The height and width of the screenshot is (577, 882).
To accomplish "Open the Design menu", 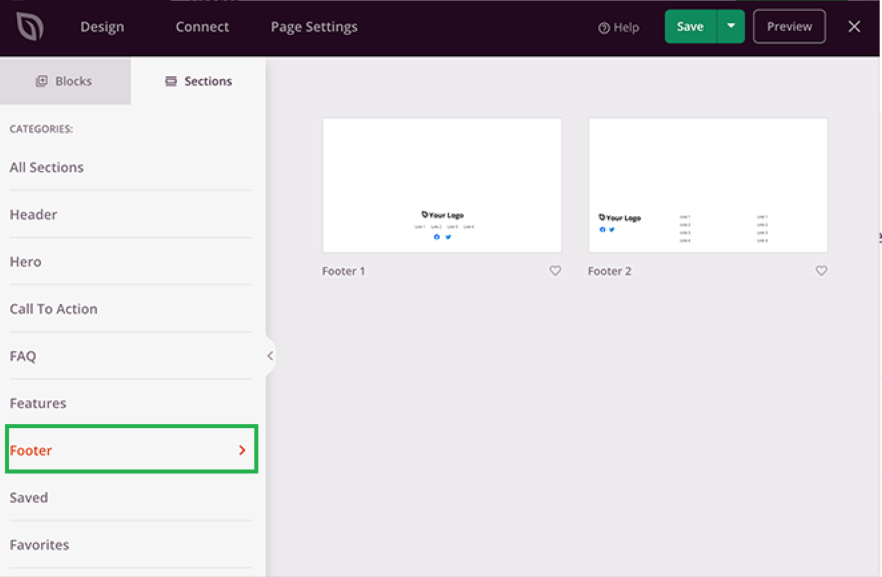I will tap(102, 27).
